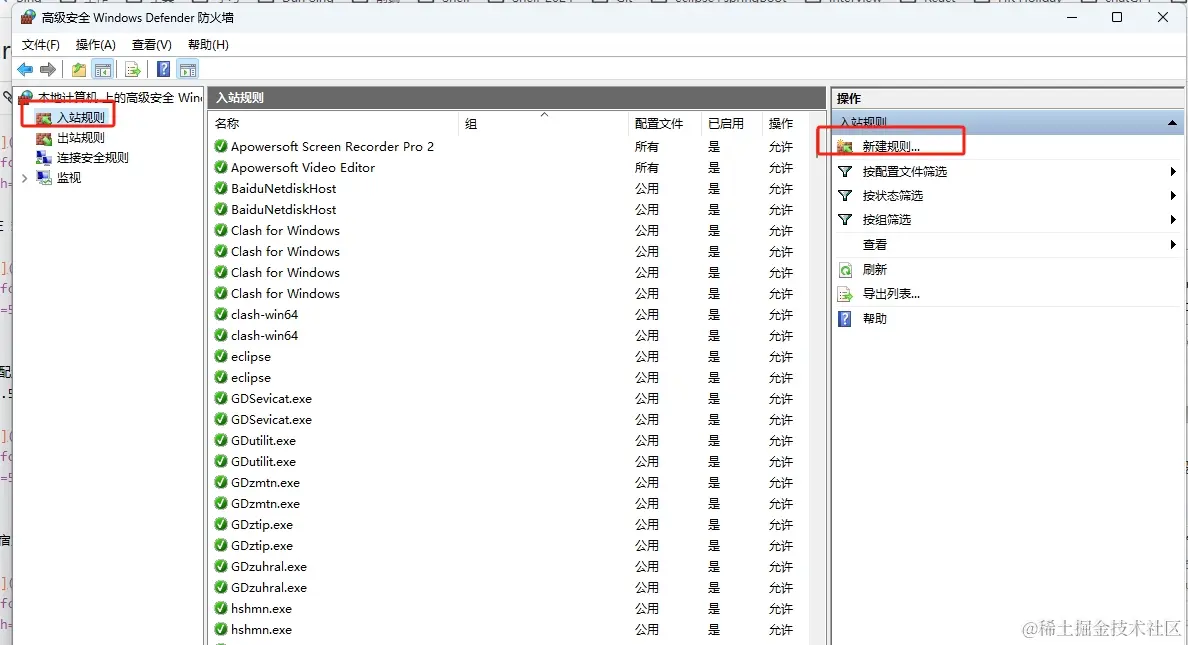
Task: Expand the 监视 tree node arrow
Action: [x=25, y=178]
